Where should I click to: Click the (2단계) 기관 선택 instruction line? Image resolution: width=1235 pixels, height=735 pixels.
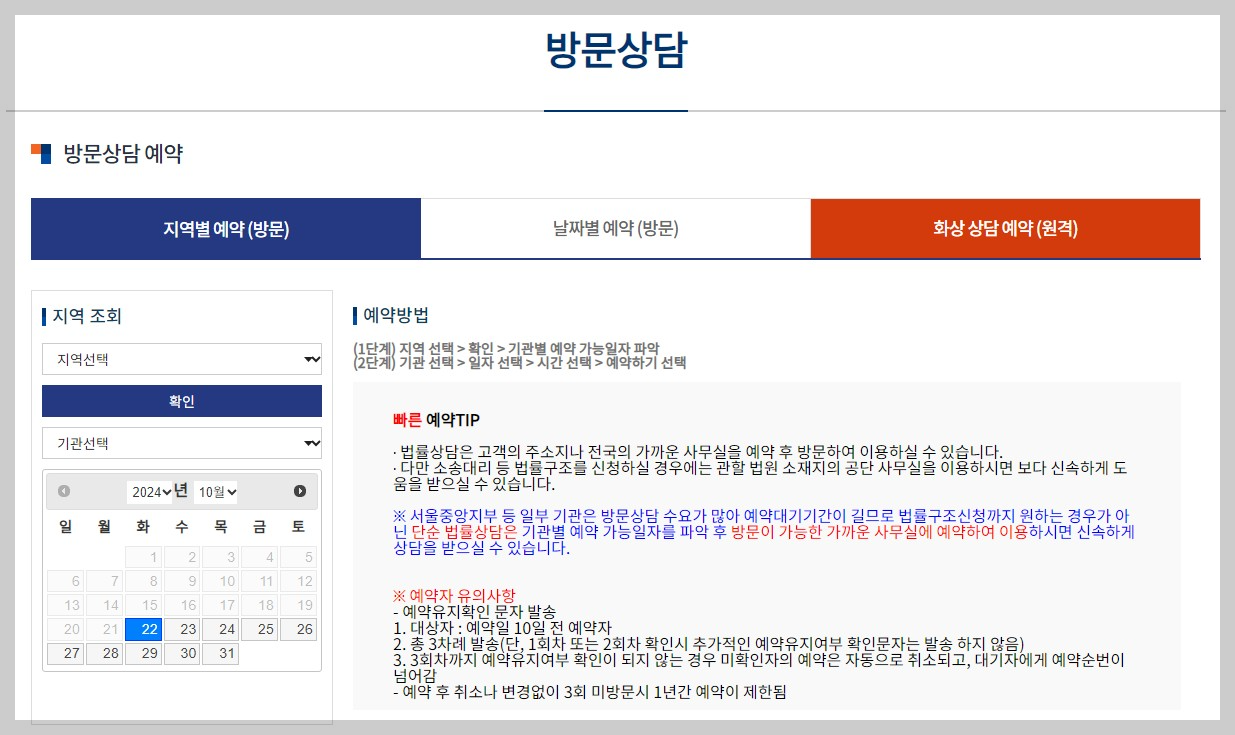coord(519,363)
